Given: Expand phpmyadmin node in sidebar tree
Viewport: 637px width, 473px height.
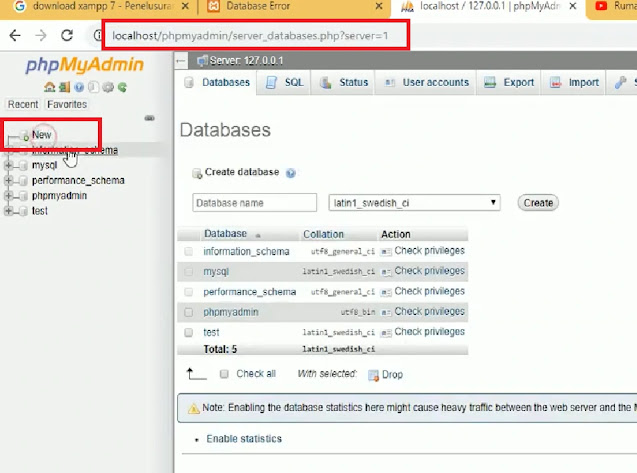Looking at the screenshot, I should (x=8, y=195).
